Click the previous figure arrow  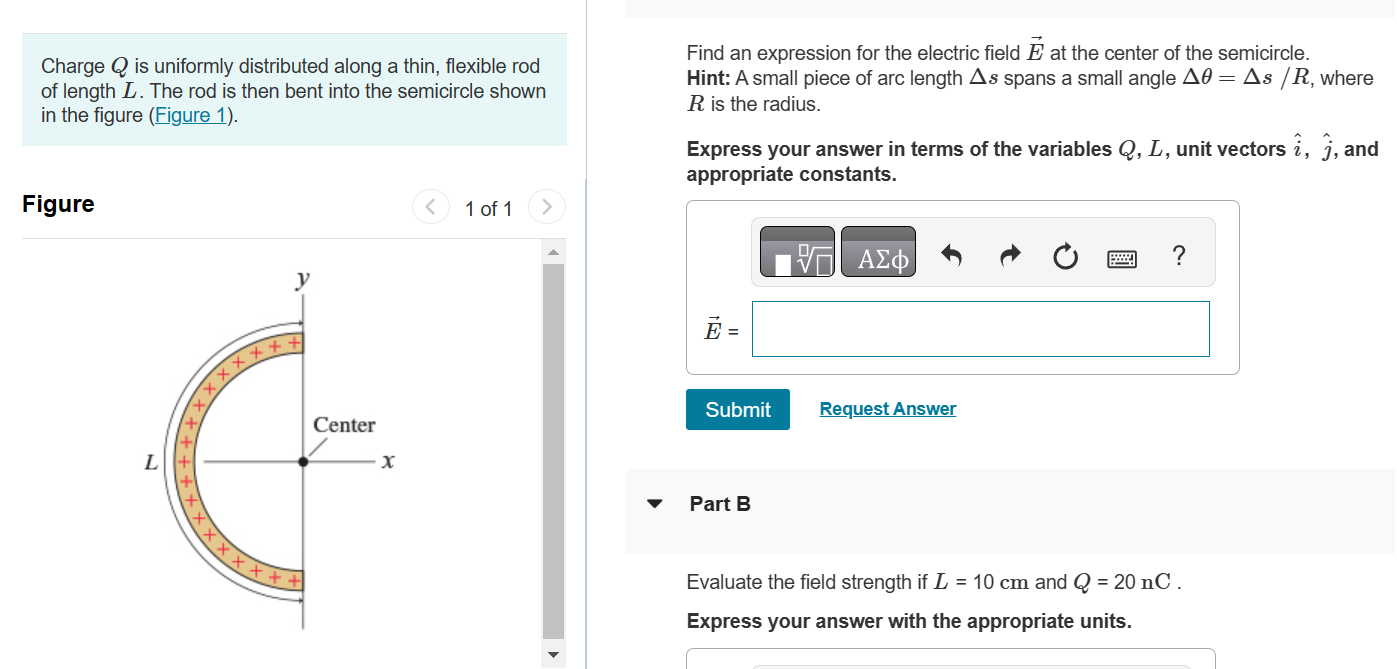point(431,207)
